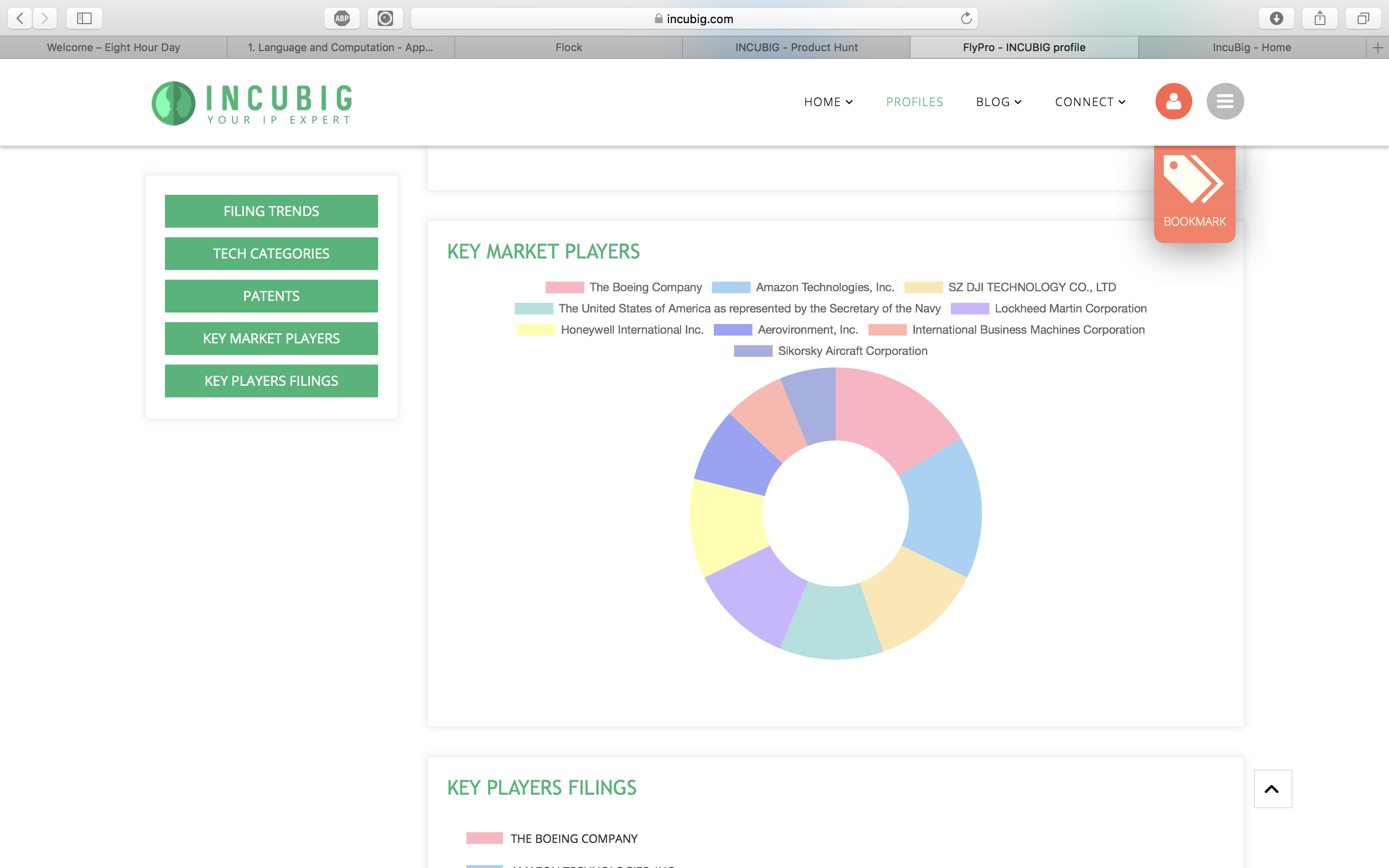The height and width of the screenshot is (868, 1389).
Task: Click the KEY PLAYERS FILINGS button
Action: click(271, 380)
